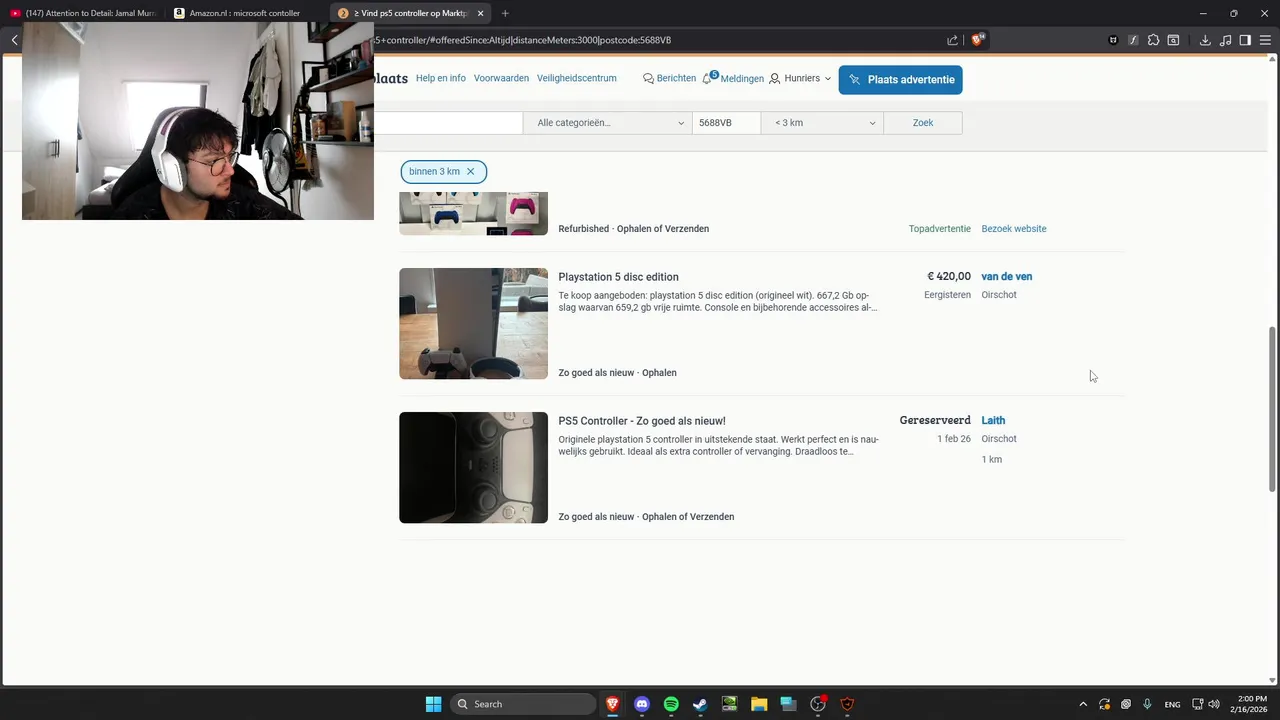Click the refurbished controllers ad thumbnail
The height and width of the screenshot is (720, 1280).
tap(473, 214)
